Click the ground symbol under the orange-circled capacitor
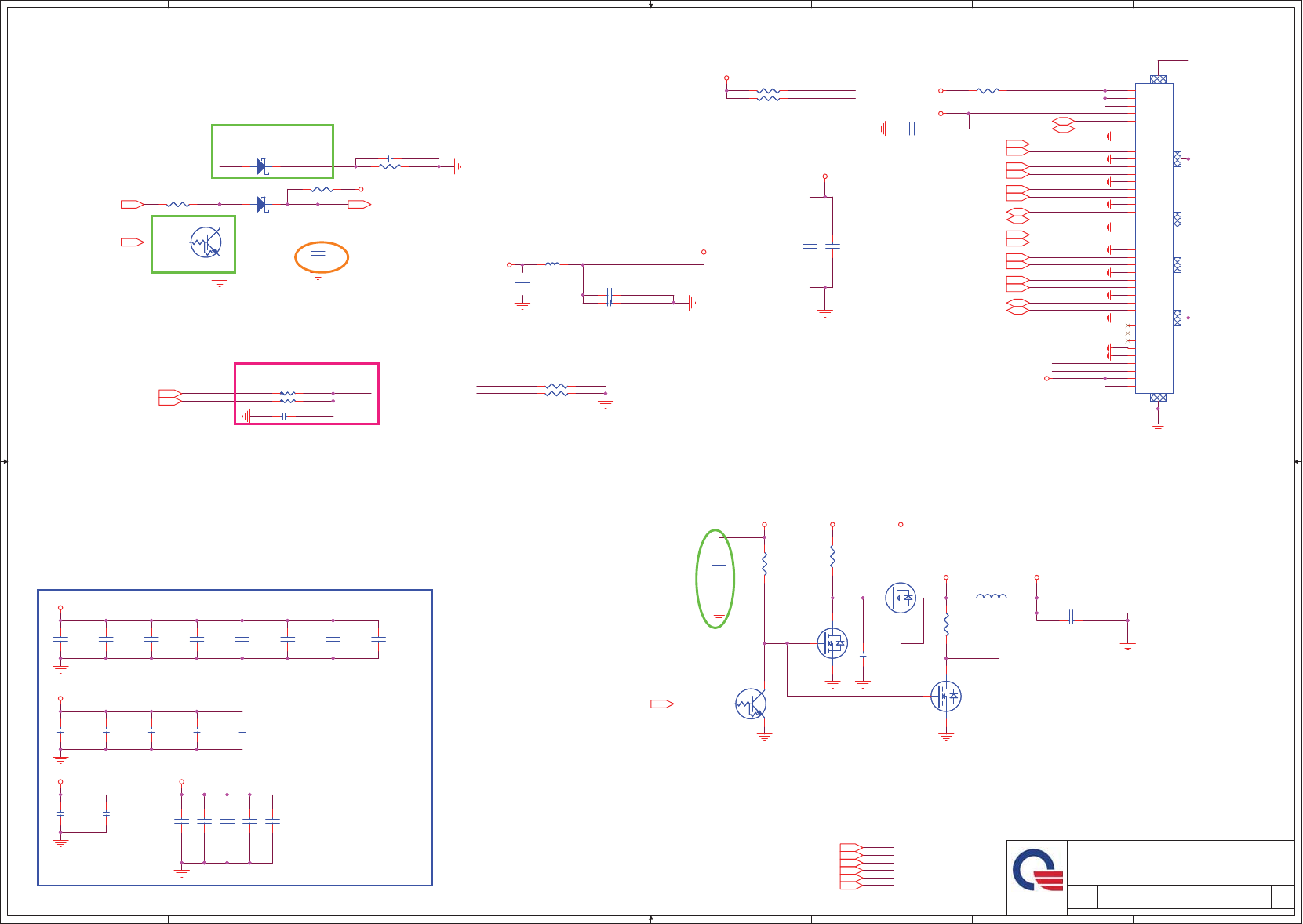 pyautogui.click(x=318, y=276)
